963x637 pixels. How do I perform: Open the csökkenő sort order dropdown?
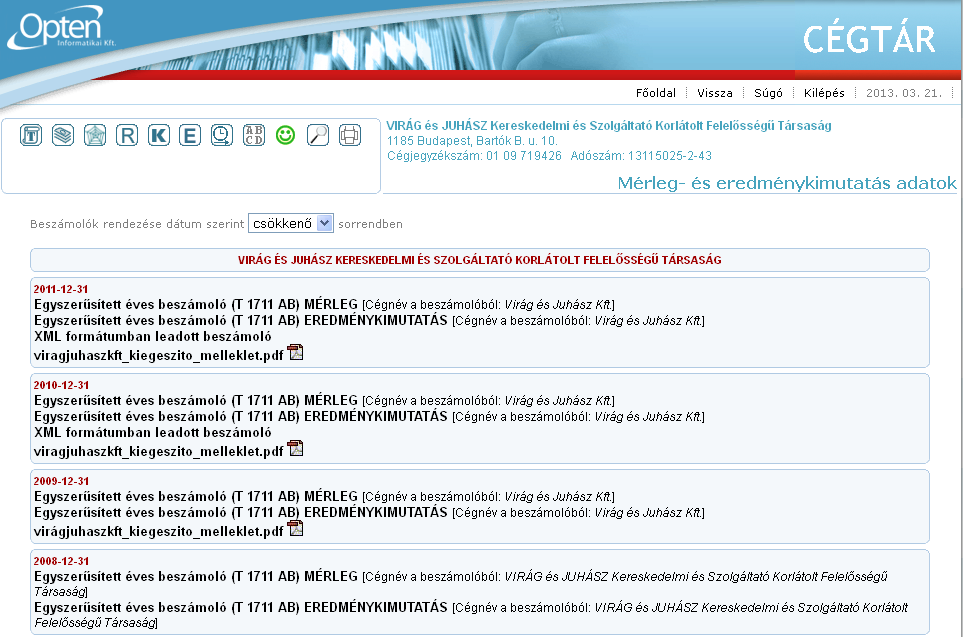click(290, 223)
